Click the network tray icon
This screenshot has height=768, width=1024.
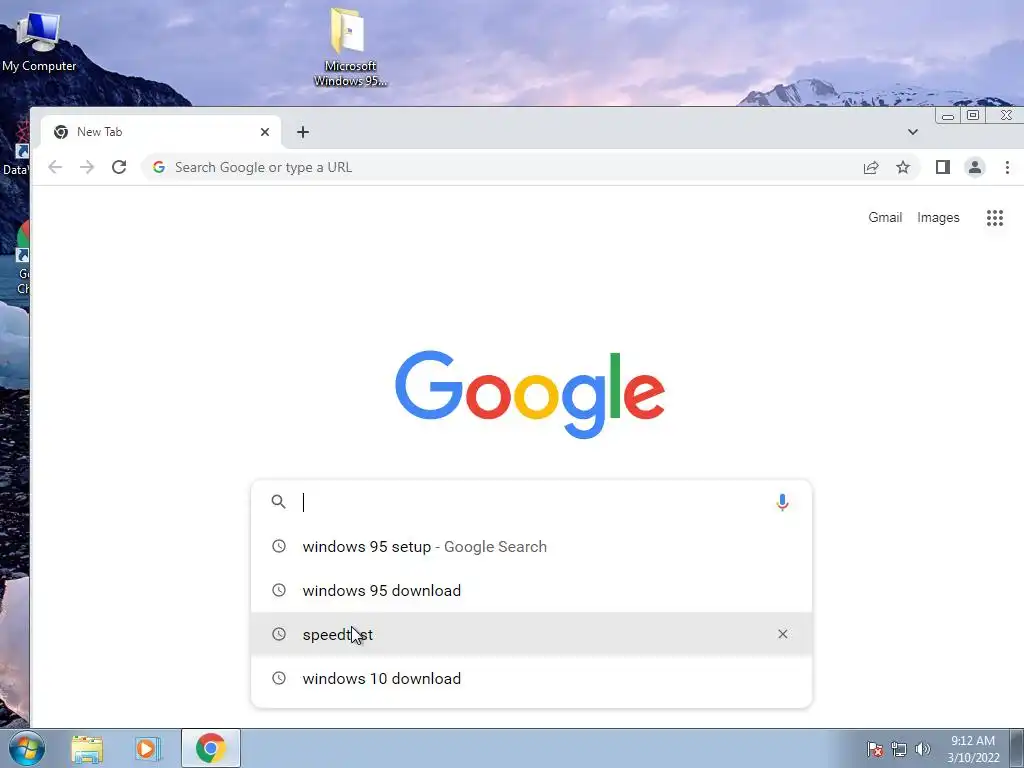pyautogui.click(x=899, y=749)
